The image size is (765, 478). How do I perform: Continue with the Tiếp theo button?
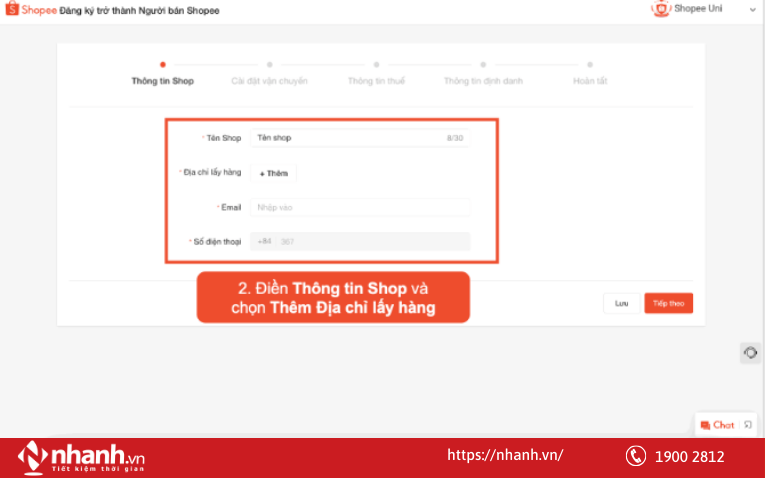(x=668, y=303)
